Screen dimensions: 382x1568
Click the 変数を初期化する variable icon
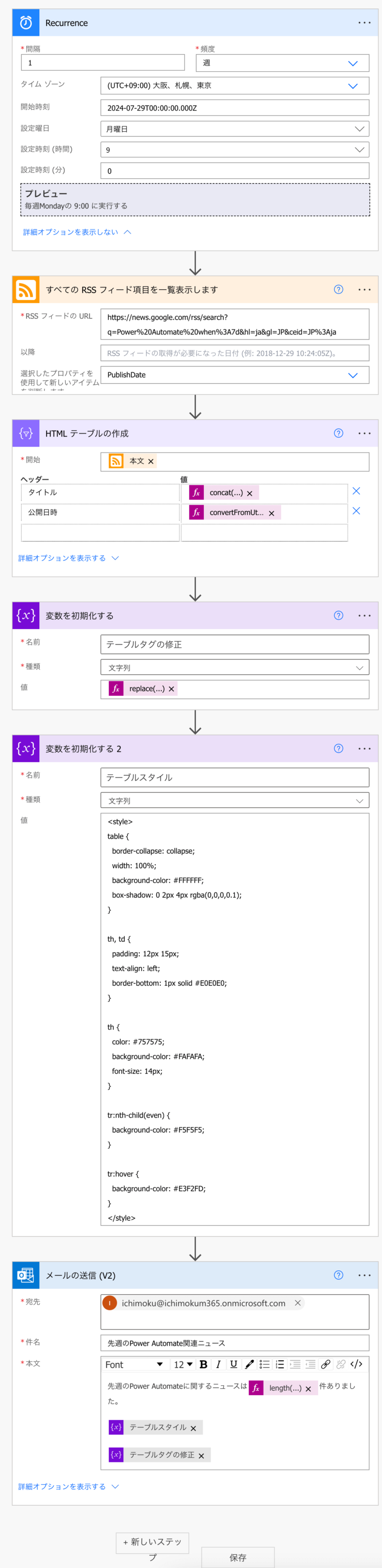click(x=25, y=615)
